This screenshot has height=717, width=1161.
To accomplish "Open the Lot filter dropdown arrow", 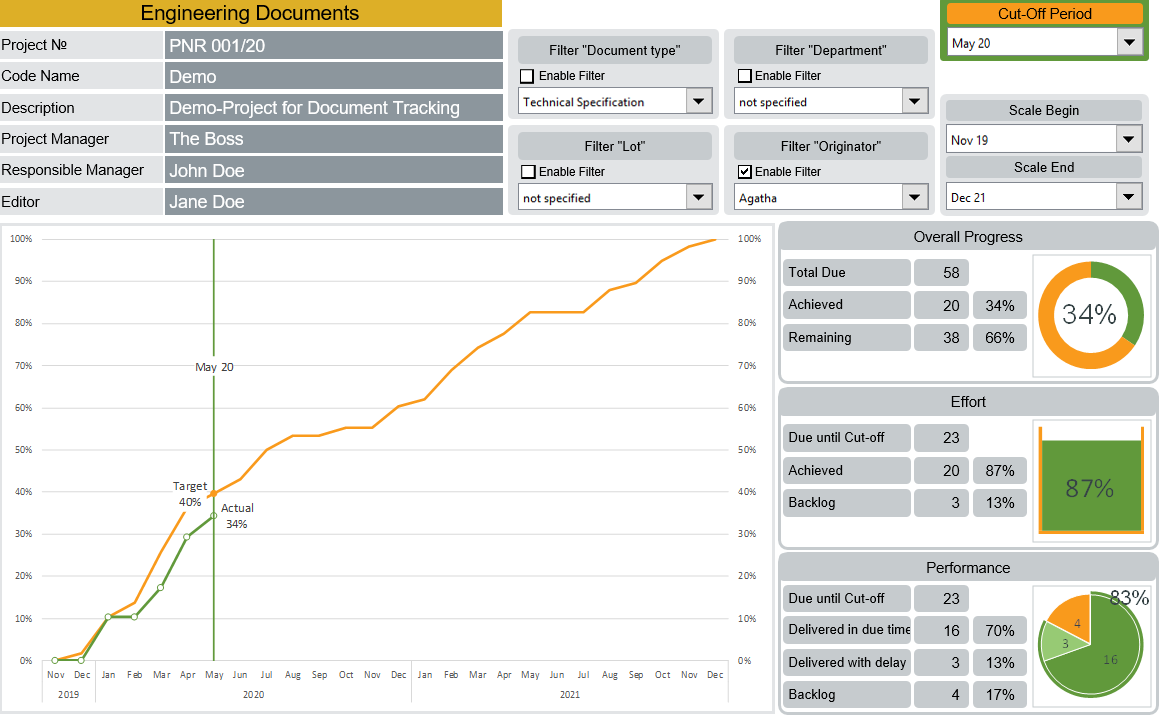I will (x=698, y=197).
